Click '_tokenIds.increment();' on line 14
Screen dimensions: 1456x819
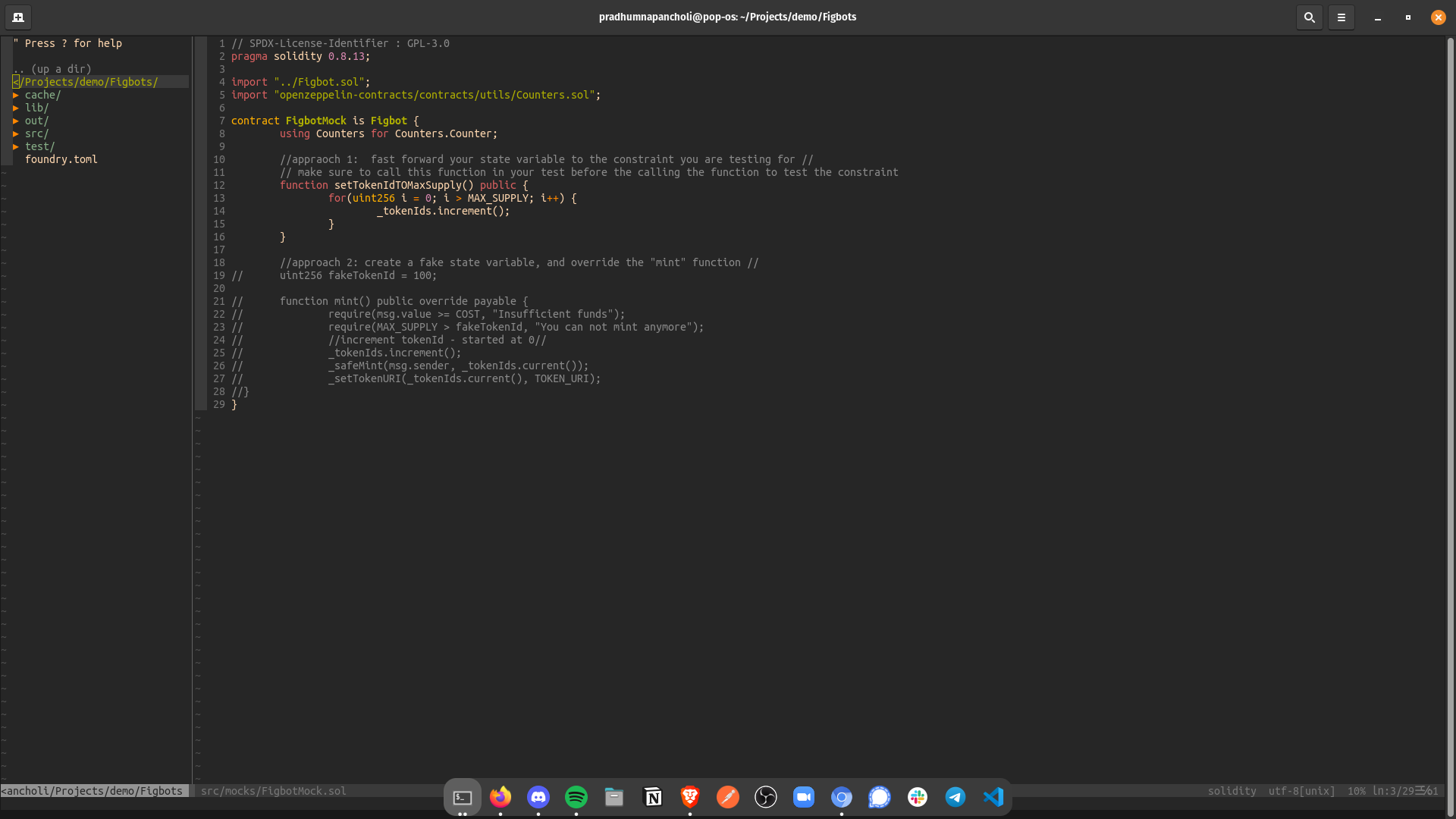[444, 211]
